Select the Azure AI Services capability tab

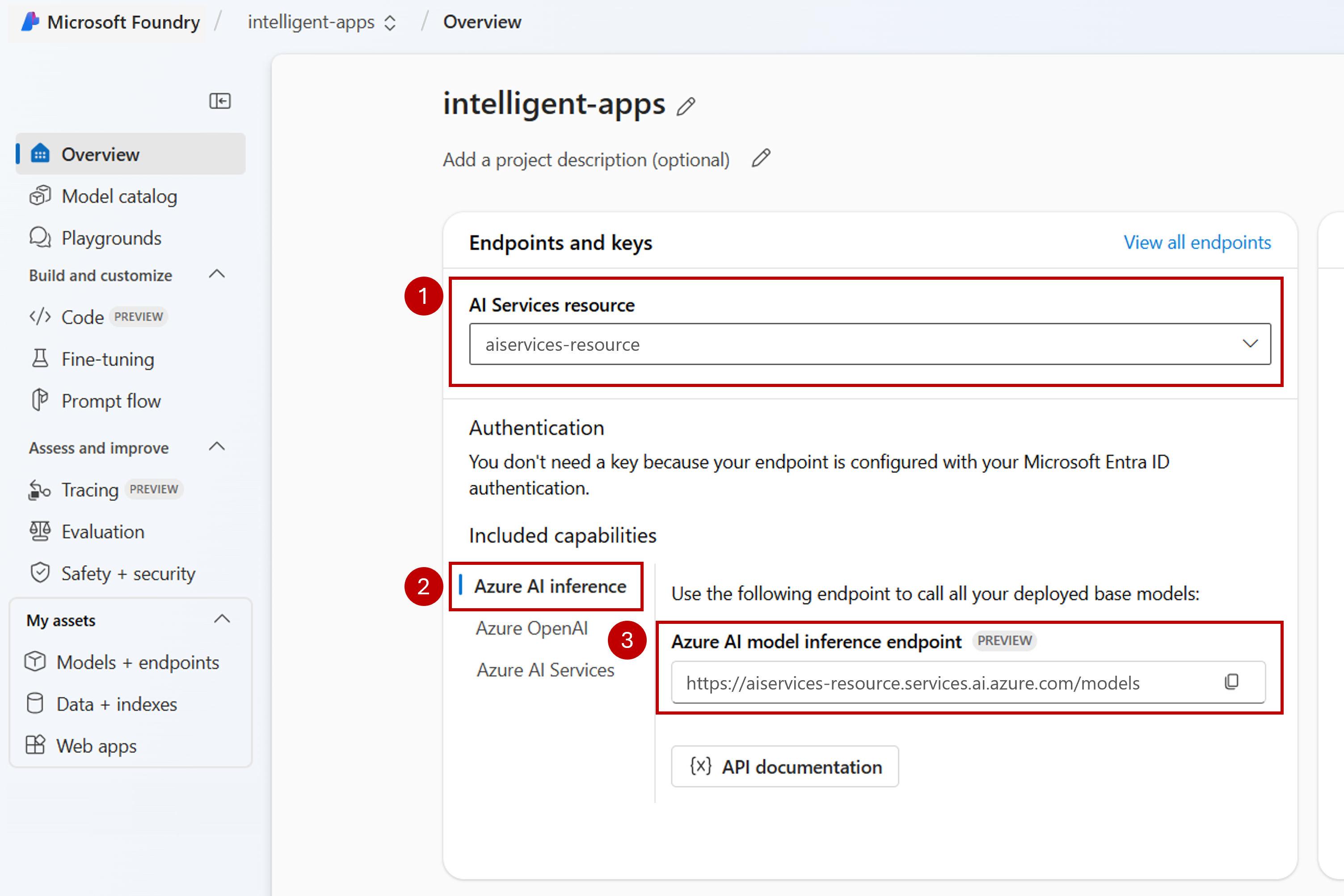click(x=545, y=670)
